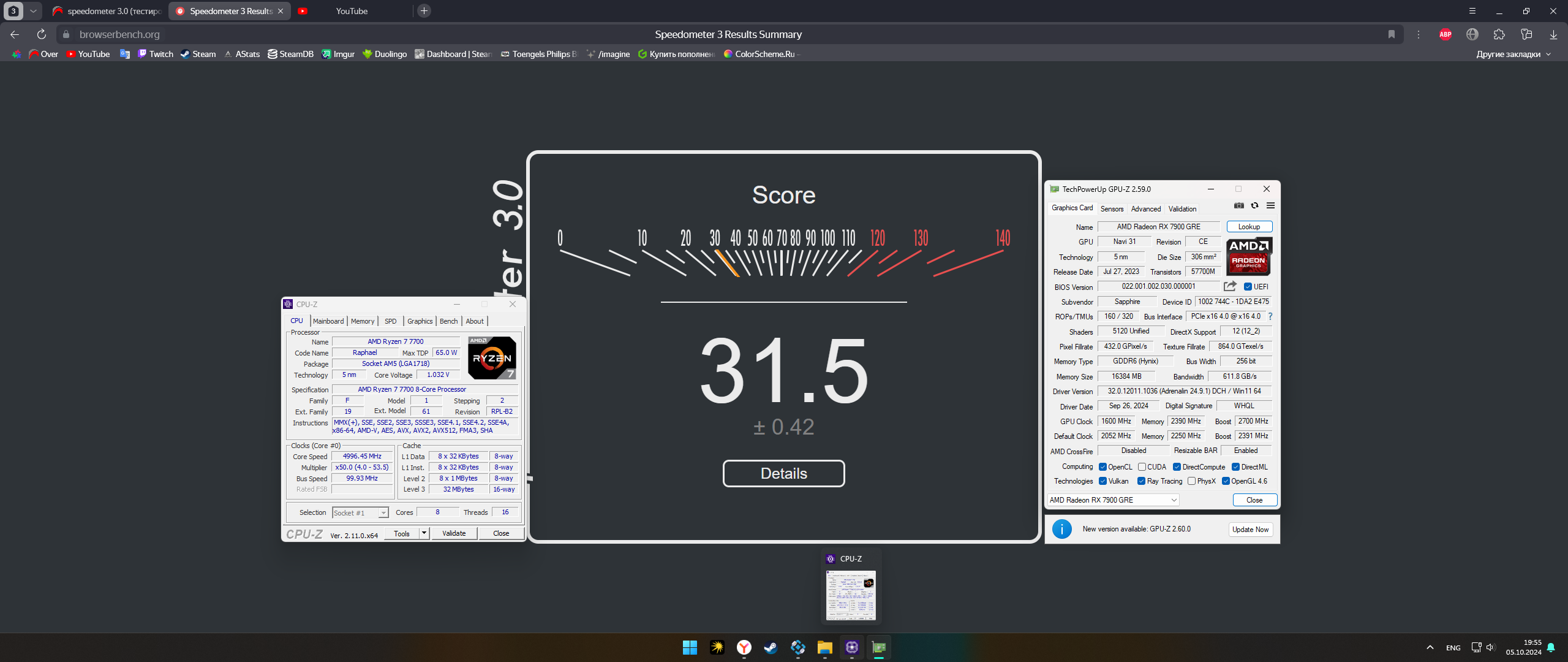This screenshot has width=1568, height=662.
Task: Click browser bookmark icon in address bar
Action: tap(1391, 34)
